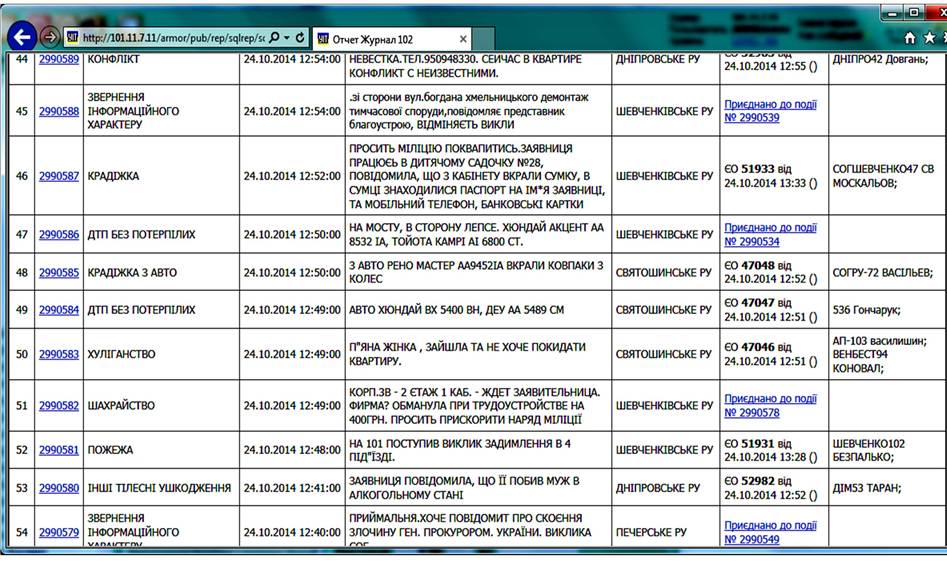The height and width of the screenshot is (571, 947).
Task: Follow the Приєднано до події № 2990539 link
Action: click(x=770, y=111)
